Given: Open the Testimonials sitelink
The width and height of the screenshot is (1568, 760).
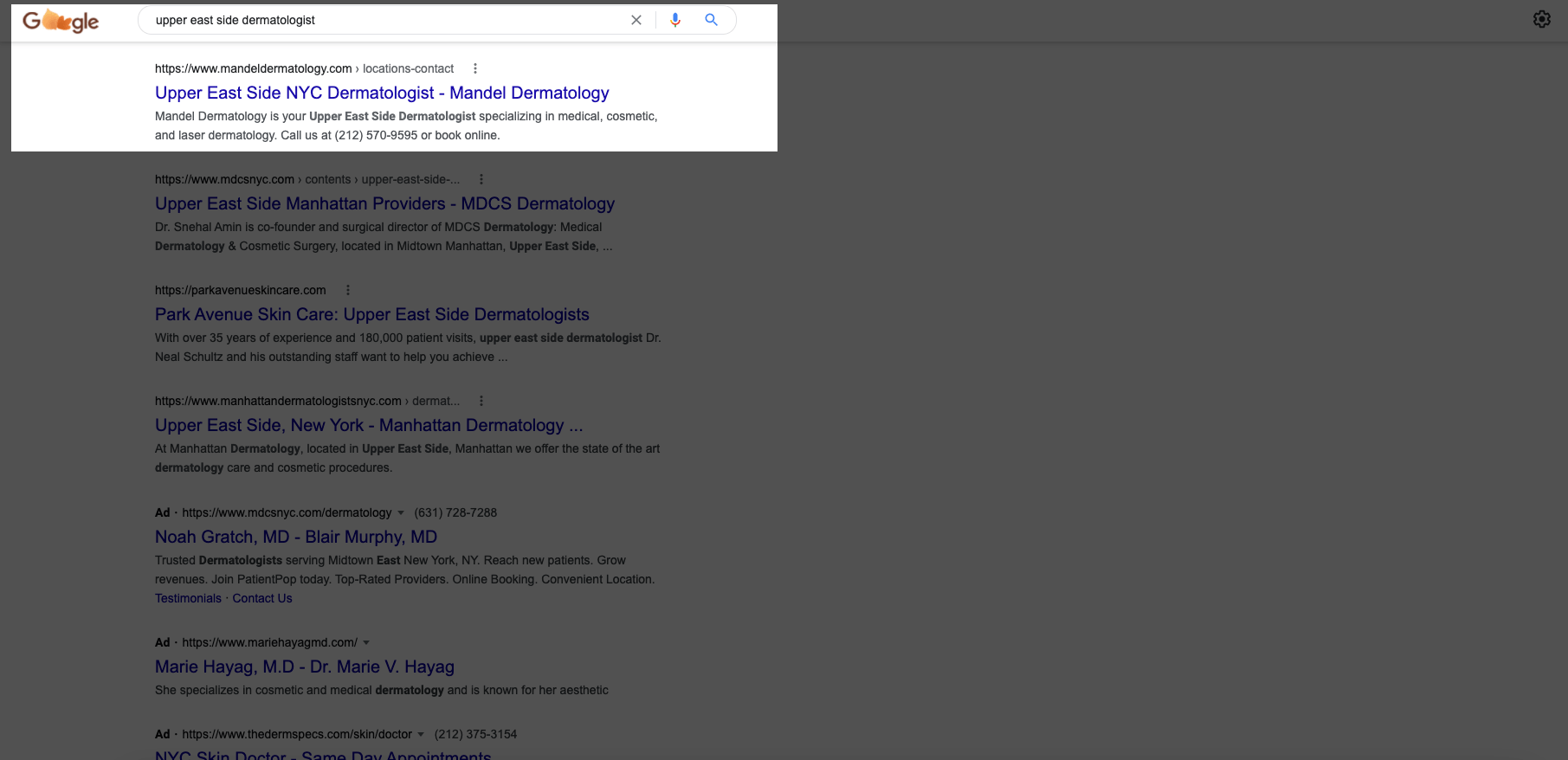Looking at the screenshot, I should pyautogui.click(x=188, y=598).
